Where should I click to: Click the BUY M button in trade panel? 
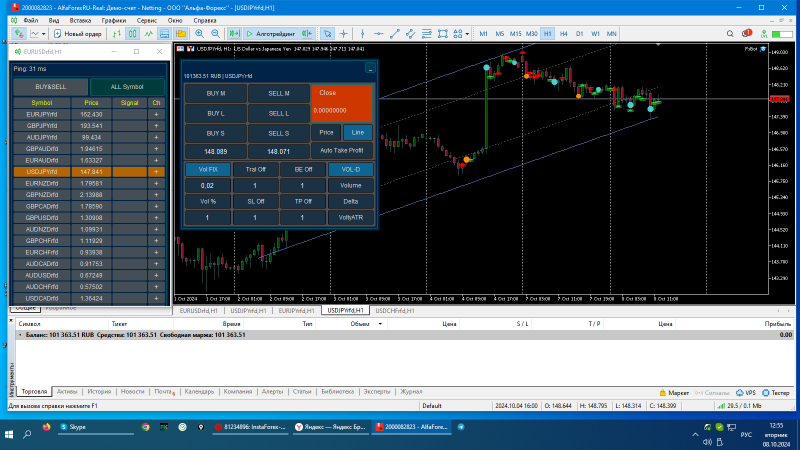216,93
